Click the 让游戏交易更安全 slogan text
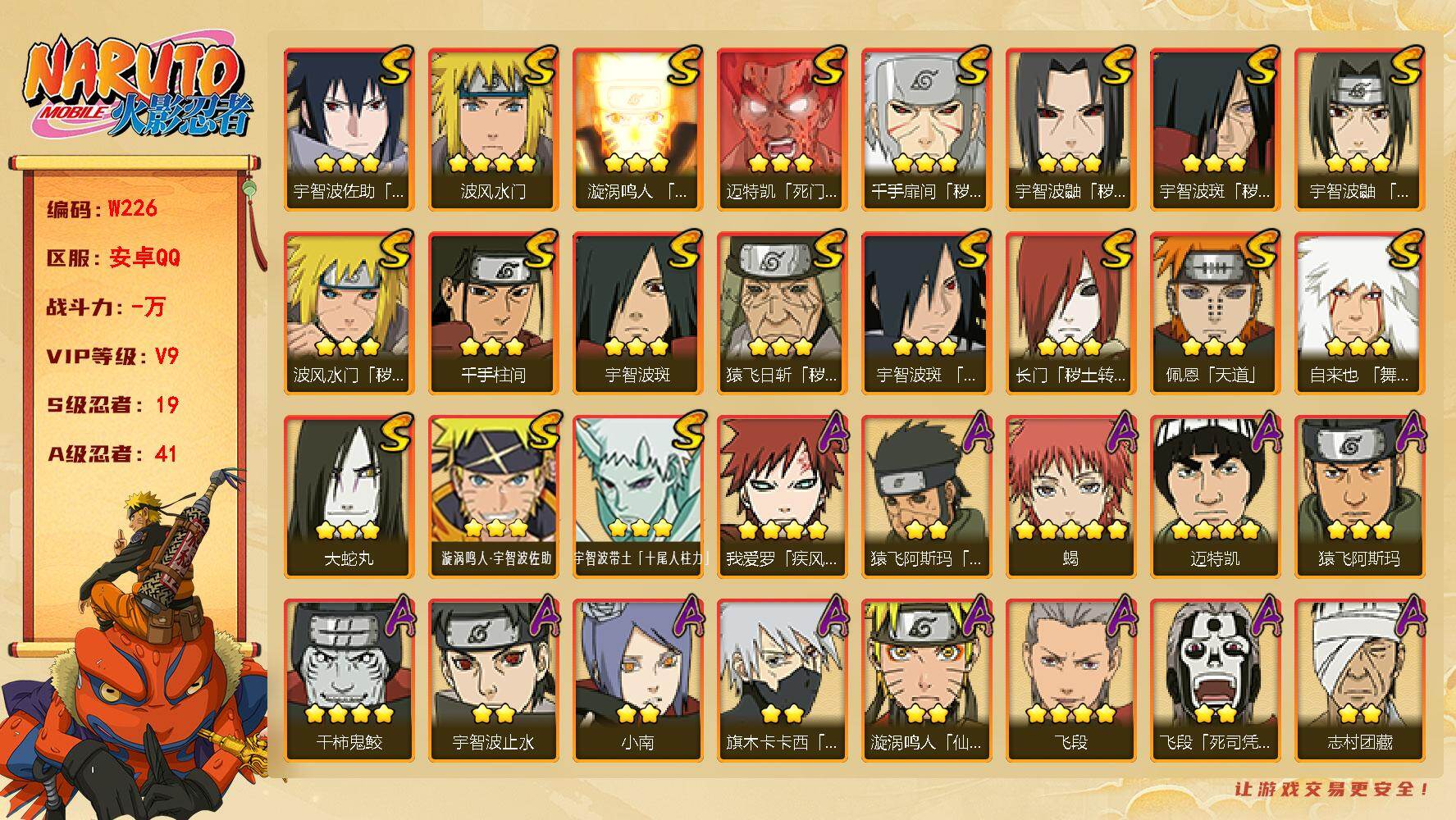1456x820 pixels. [x=1332, y=789]
